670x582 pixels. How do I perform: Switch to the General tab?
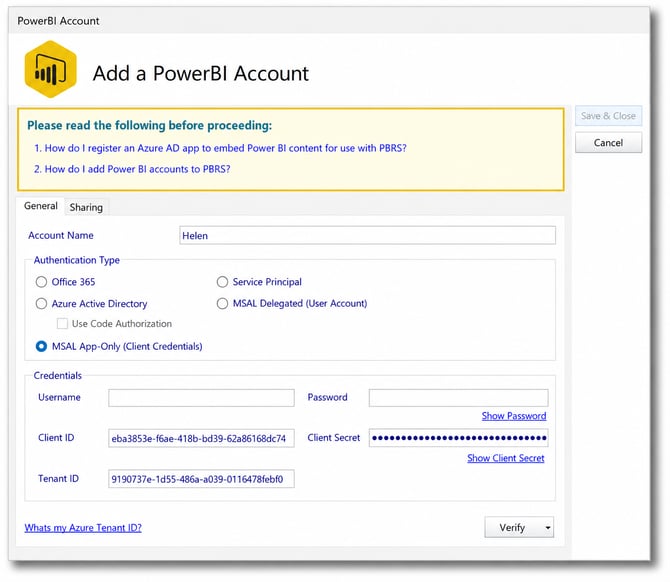(x=41, y=206)
